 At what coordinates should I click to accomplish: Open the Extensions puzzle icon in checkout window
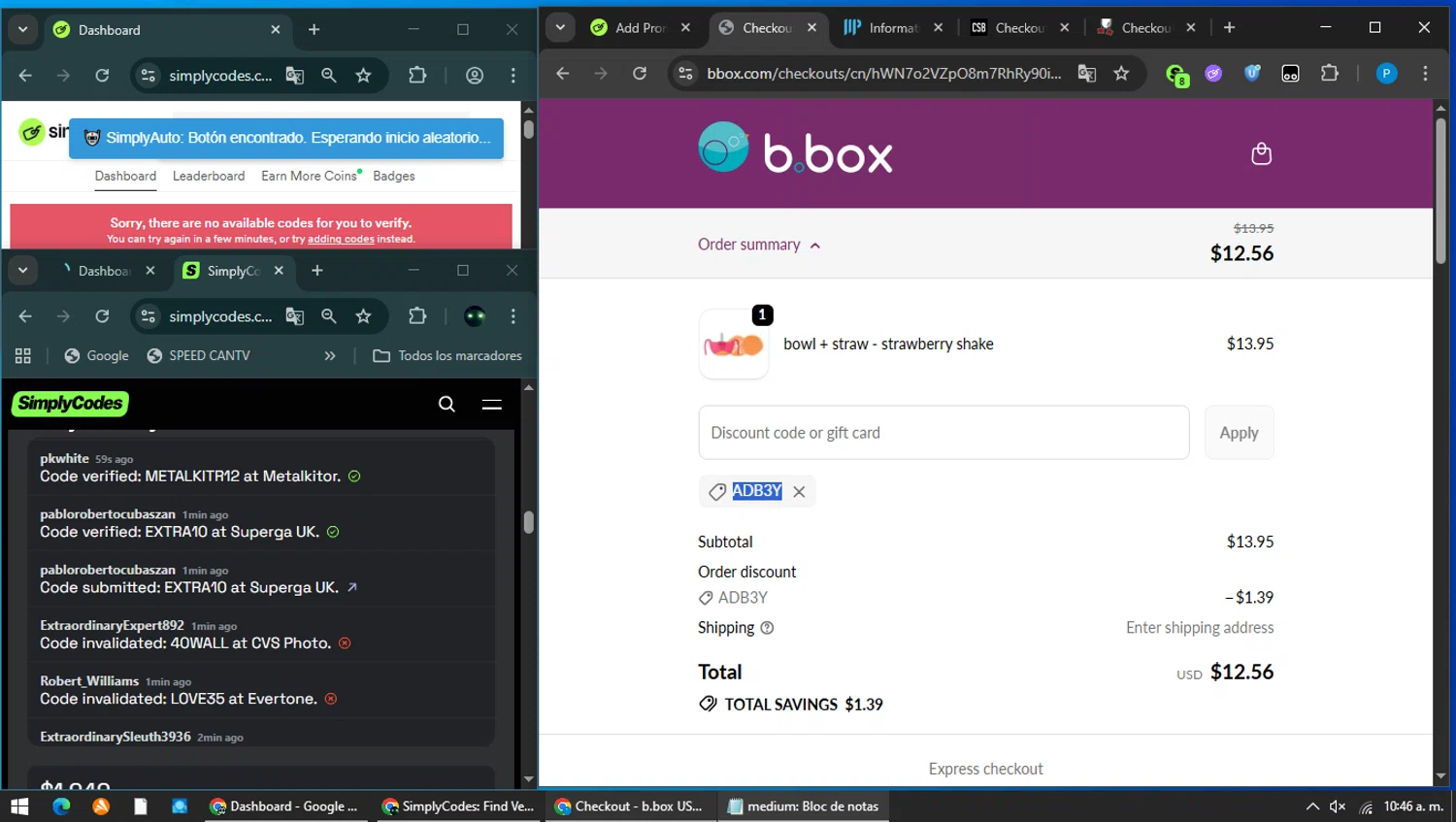click(x=1330, y=74)
